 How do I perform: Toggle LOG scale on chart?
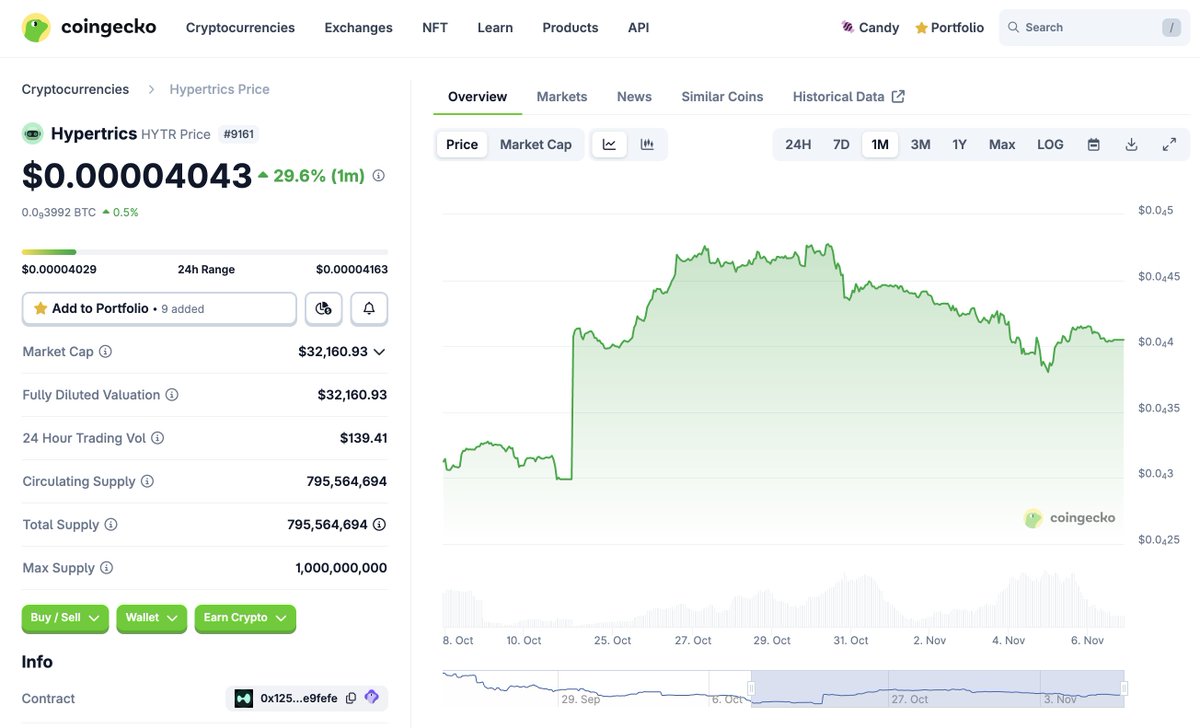tap(1050, 145)
